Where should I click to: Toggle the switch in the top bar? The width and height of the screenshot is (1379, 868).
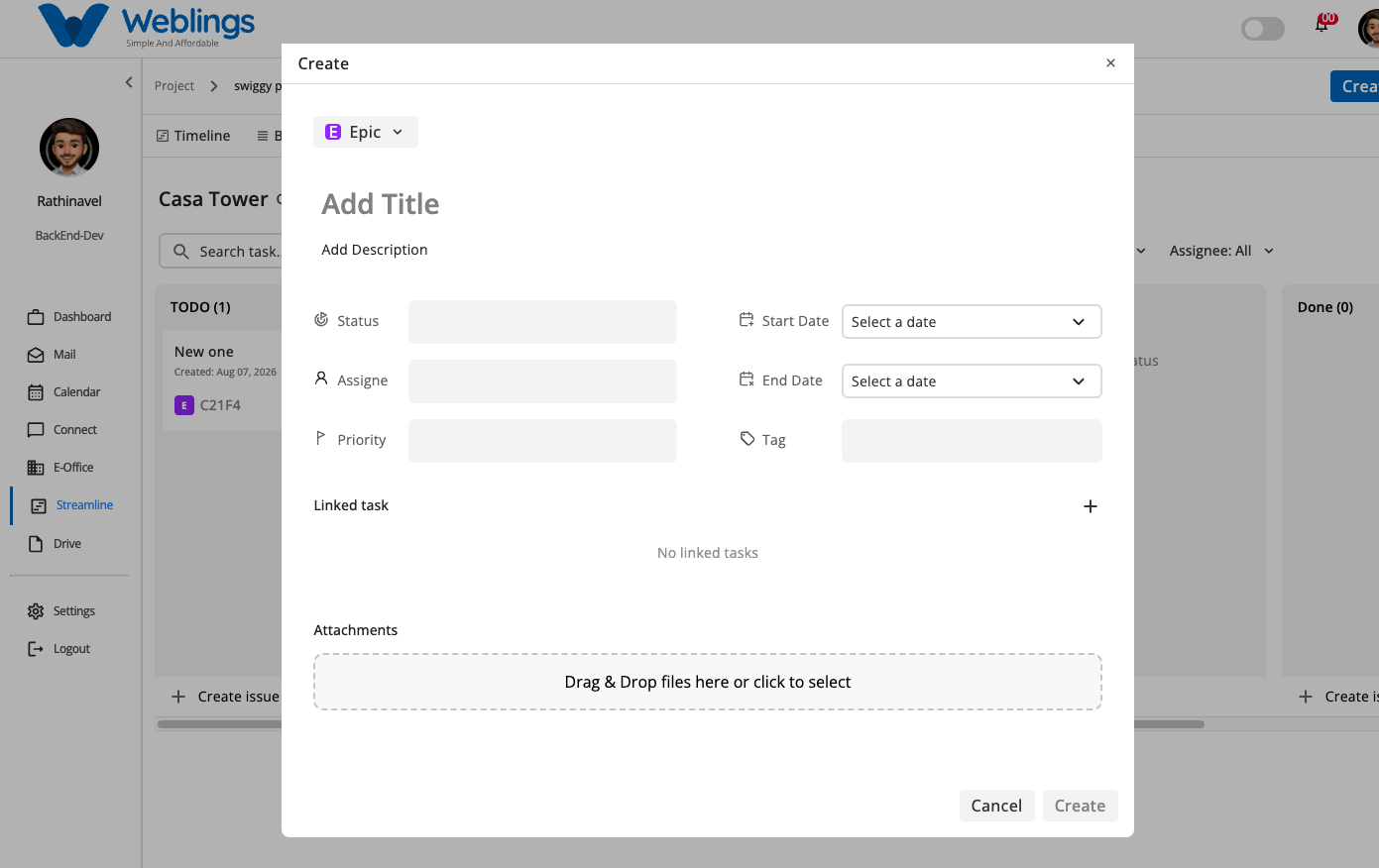click(1263, 29)
